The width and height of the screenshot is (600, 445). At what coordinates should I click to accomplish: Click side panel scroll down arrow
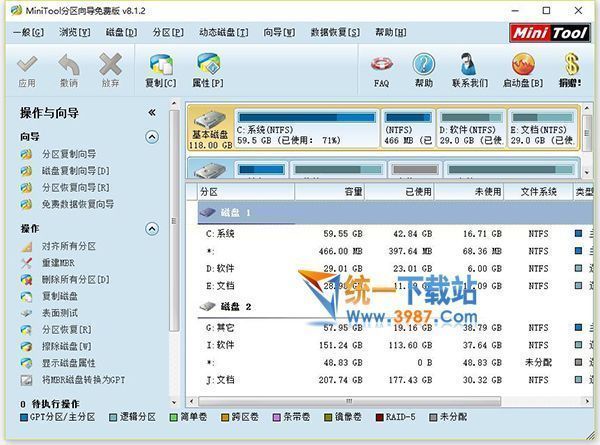coord(174,402)
